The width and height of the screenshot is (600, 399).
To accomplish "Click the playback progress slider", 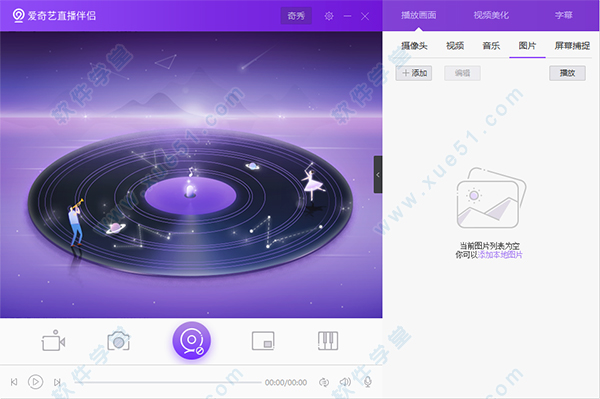I will coord(168,382).
